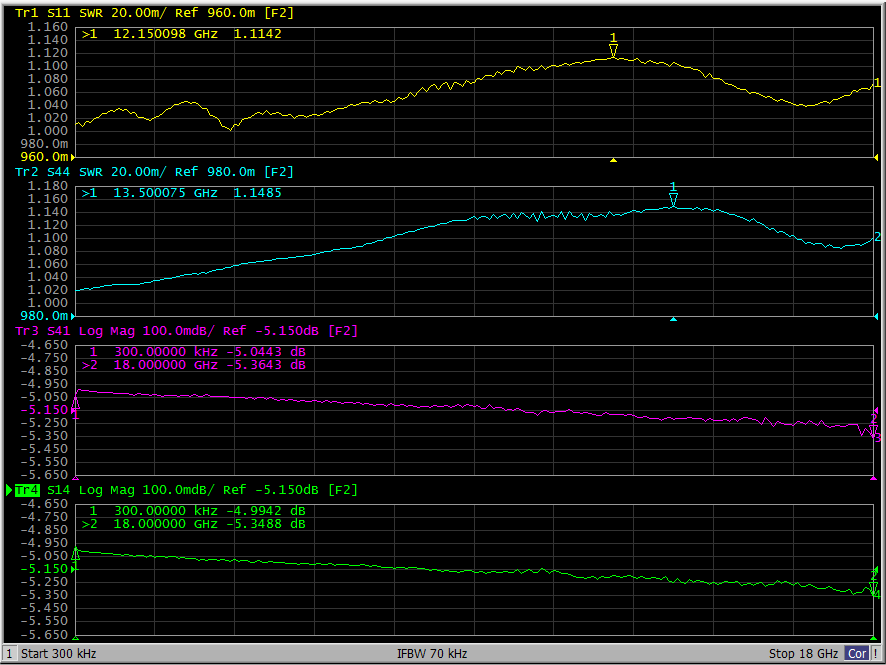Click the green active trace arrow beside Tr4
The width and height of the screenshot is (886, 665).
coord(9,490)
